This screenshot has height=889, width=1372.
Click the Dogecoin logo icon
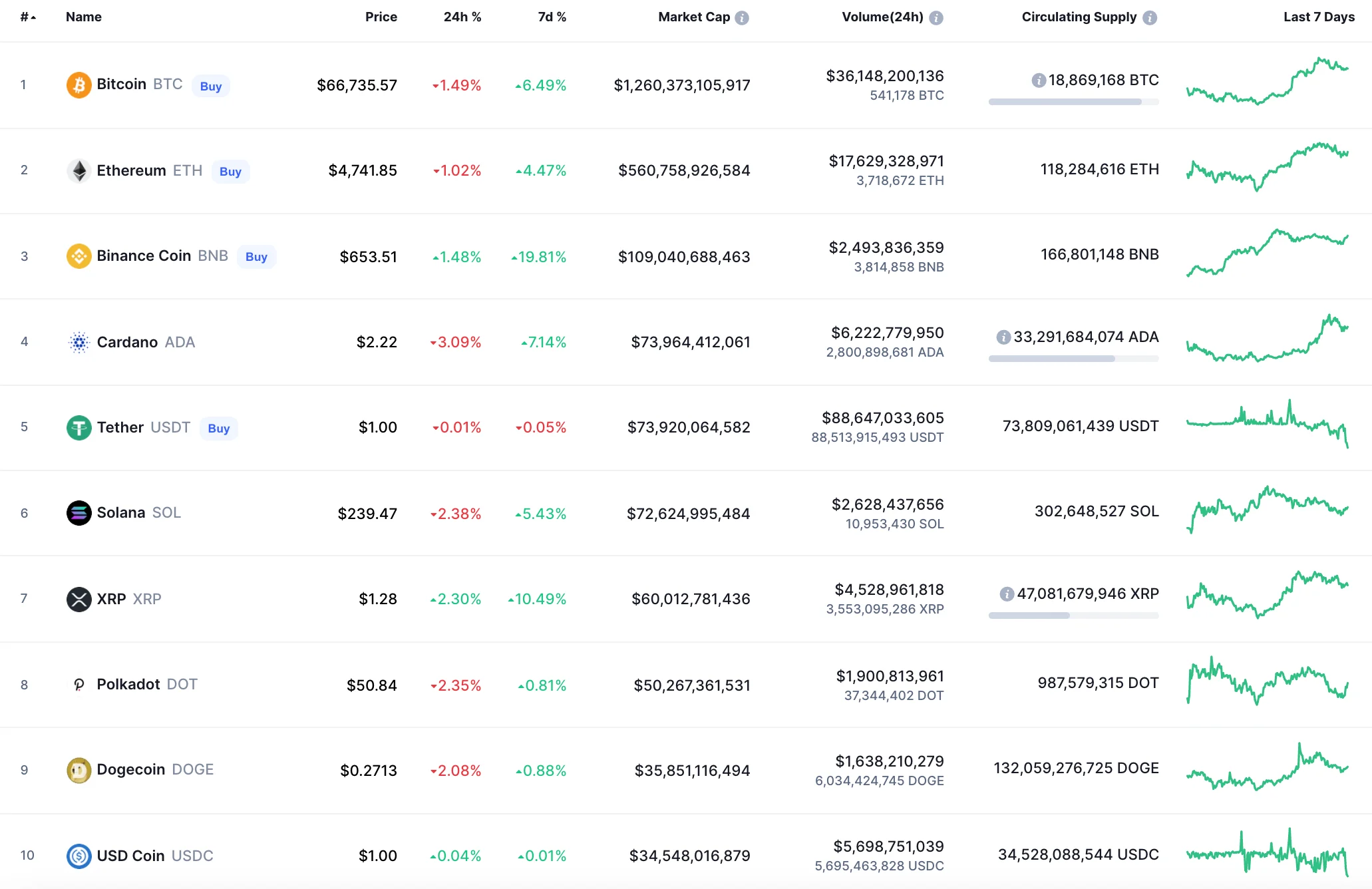pos(79,770)
